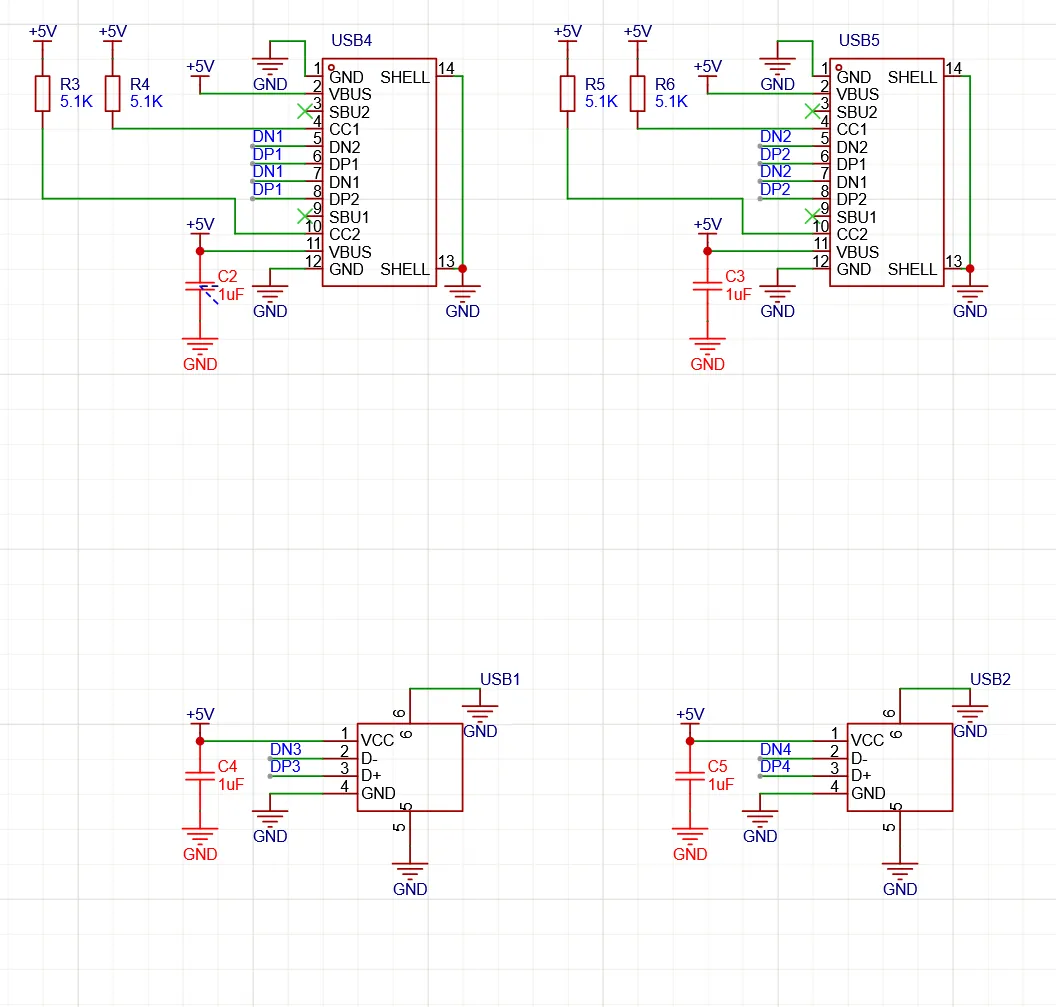Screen dimensions: 1056x1007
Task: Click the junction dot at USB5 pin 13
Action: coord(970,269)
